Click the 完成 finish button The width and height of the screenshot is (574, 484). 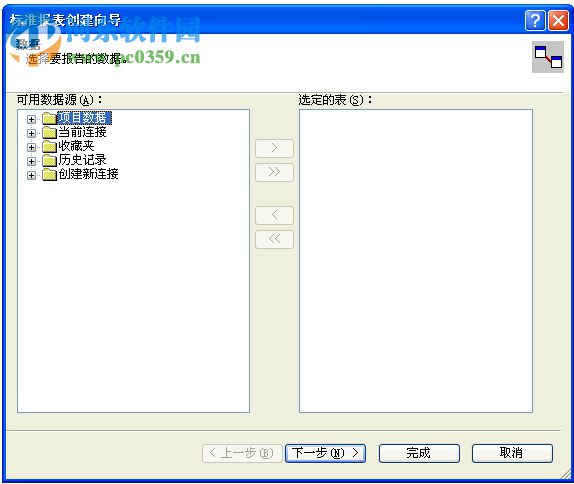[419, 453]
